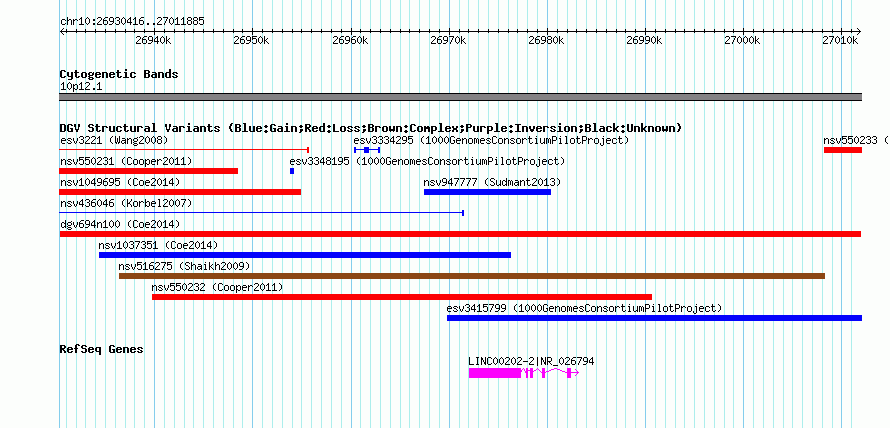Click the 26960k ruler tick label
The image size is (890, 428).
pos(350,40)
